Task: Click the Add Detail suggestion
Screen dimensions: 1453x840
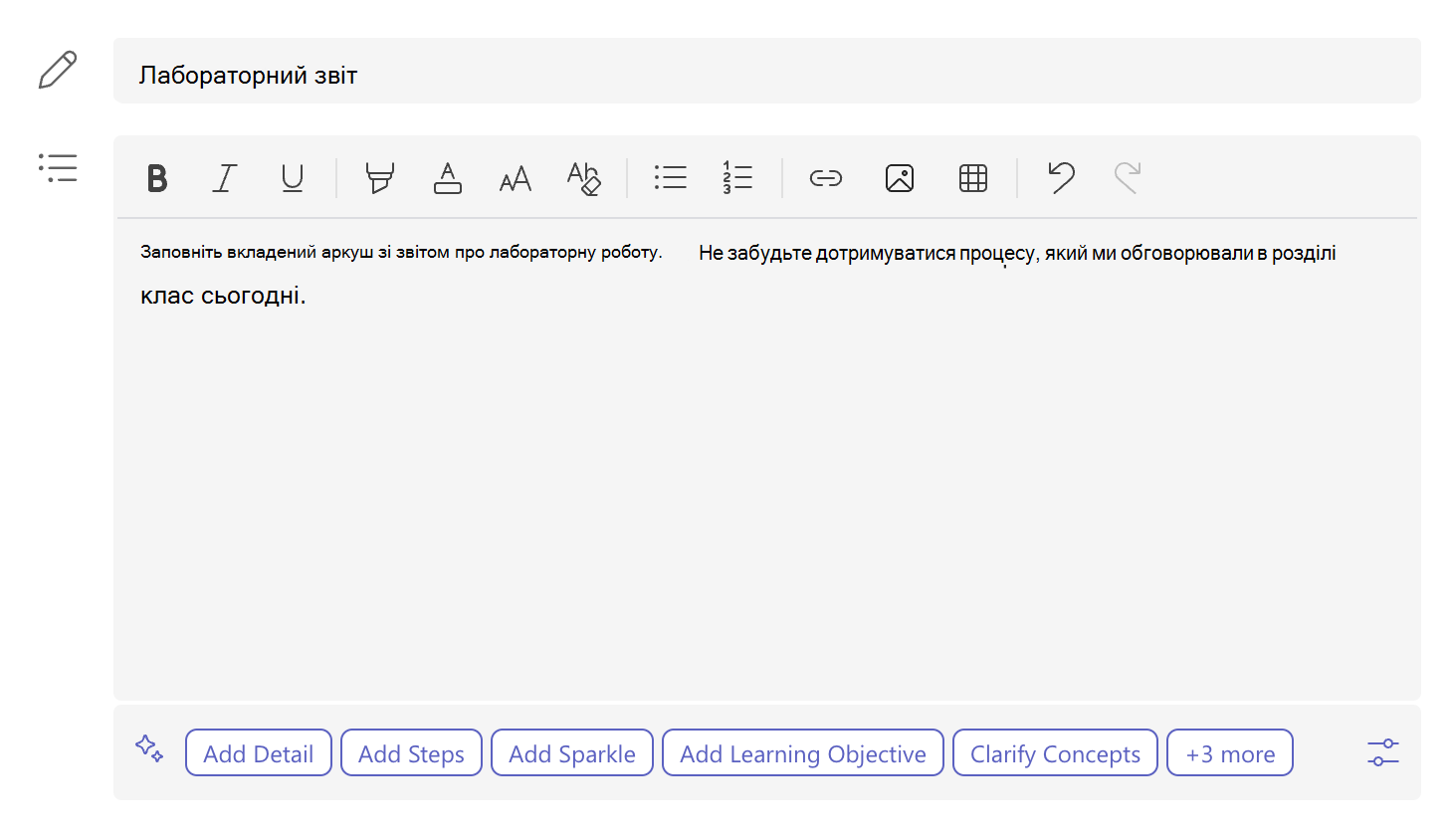Action: pyautogui.click(x=259, y=752)
